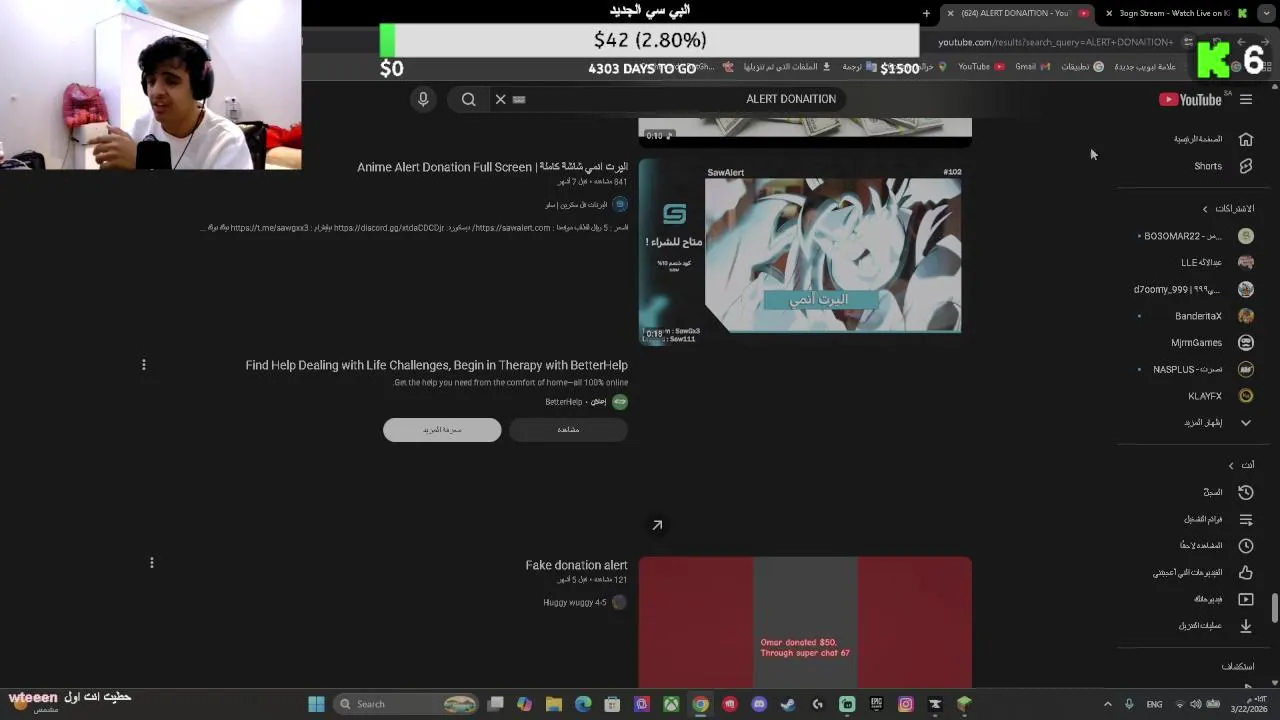
Task: Show hidden system tray icons
Action: (1107, 704)
